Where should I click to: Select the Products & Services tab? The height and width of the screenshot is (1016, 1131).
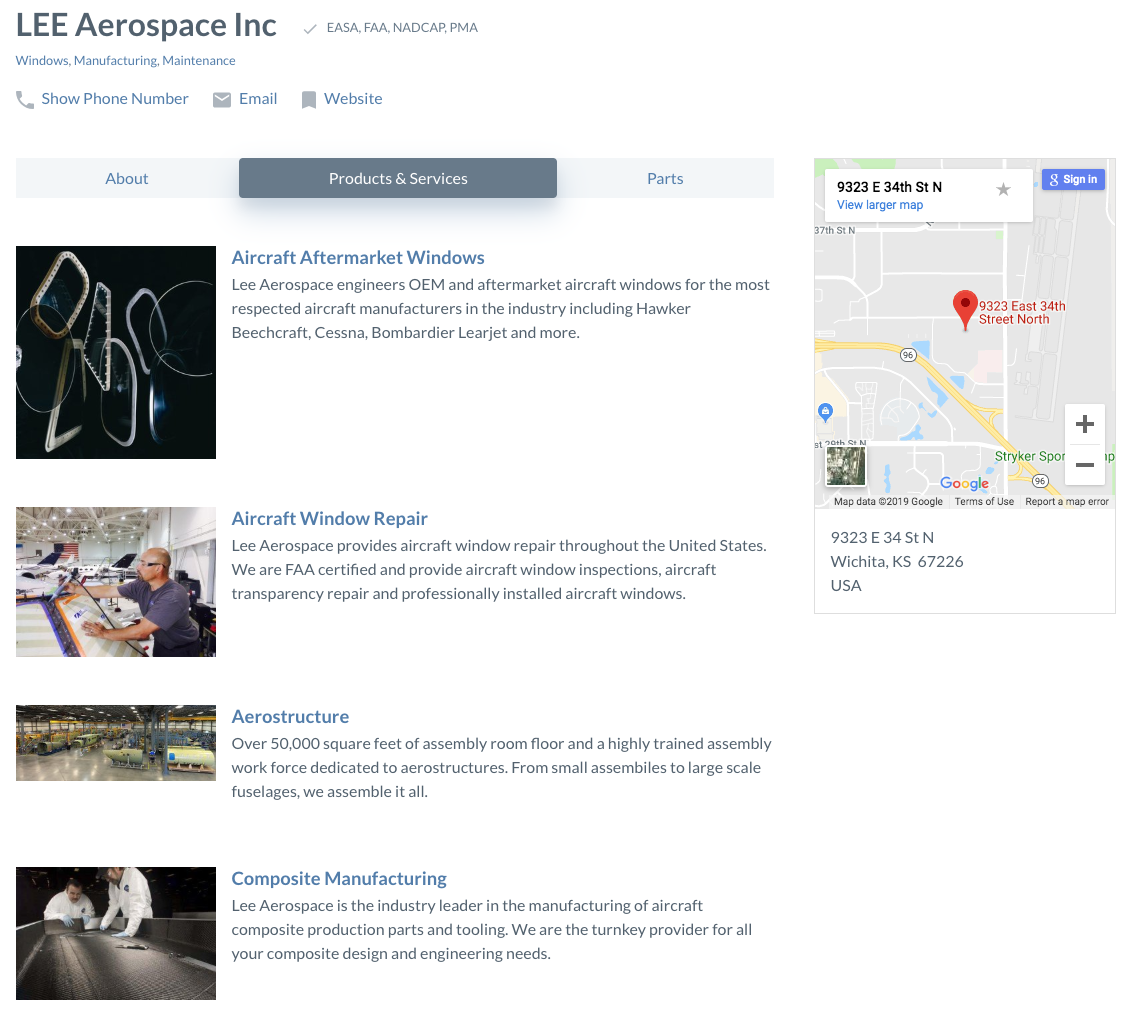[398, 178]
